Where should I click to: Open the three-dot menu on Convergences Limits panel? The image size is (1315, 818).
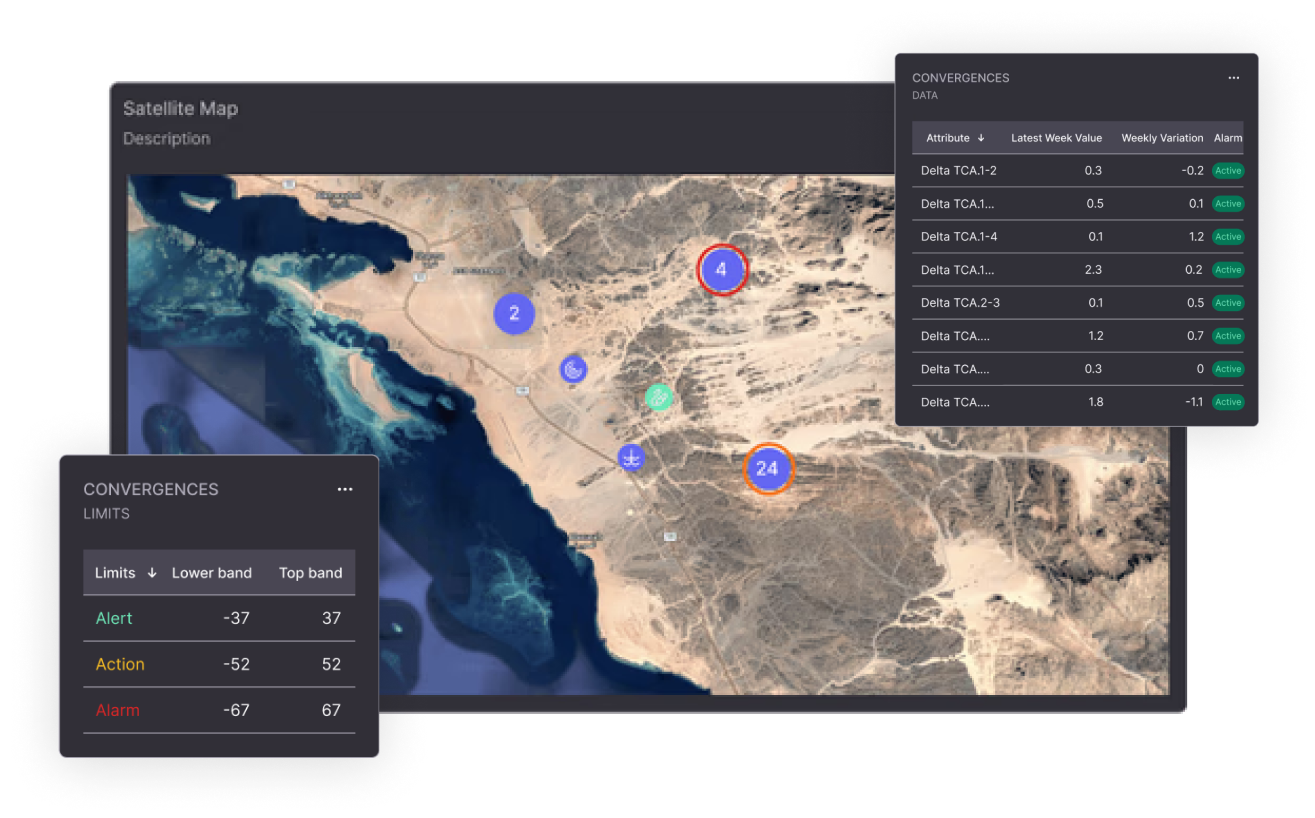click(x=345, y=489)
